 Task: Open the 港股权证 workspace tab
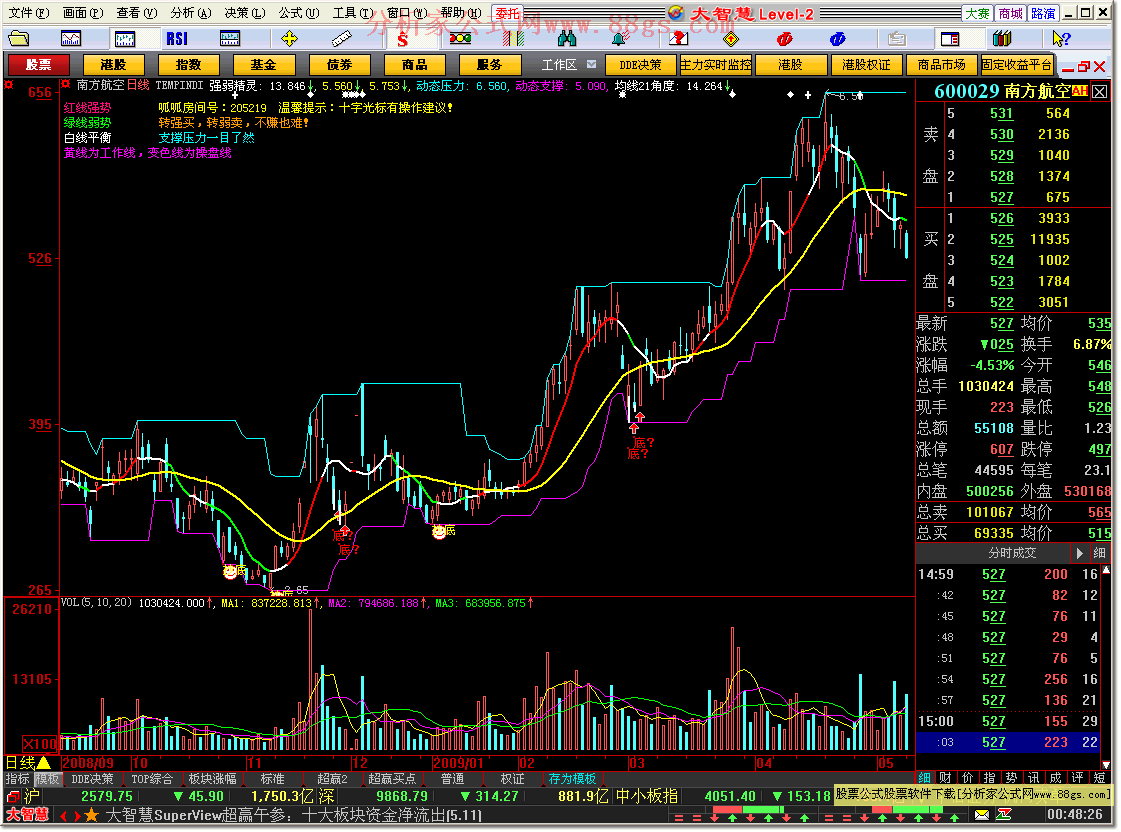click(x=866, y=65)
